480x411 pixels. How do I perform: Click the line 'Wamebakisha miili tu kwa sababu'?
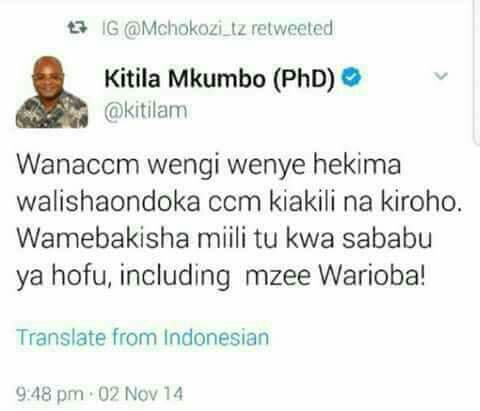(224, 238)
